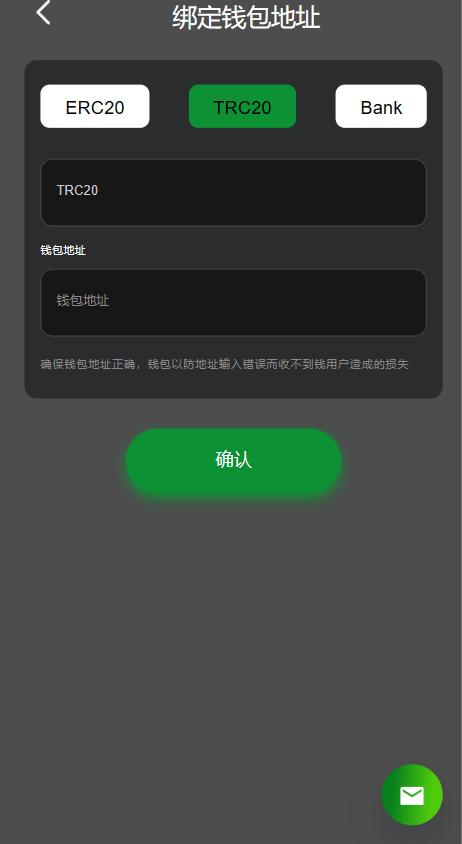Image resolution: width=462 pixels, height=844 pixels.
Task: Select the ERC20 network option
Action: tap(95, 106)
